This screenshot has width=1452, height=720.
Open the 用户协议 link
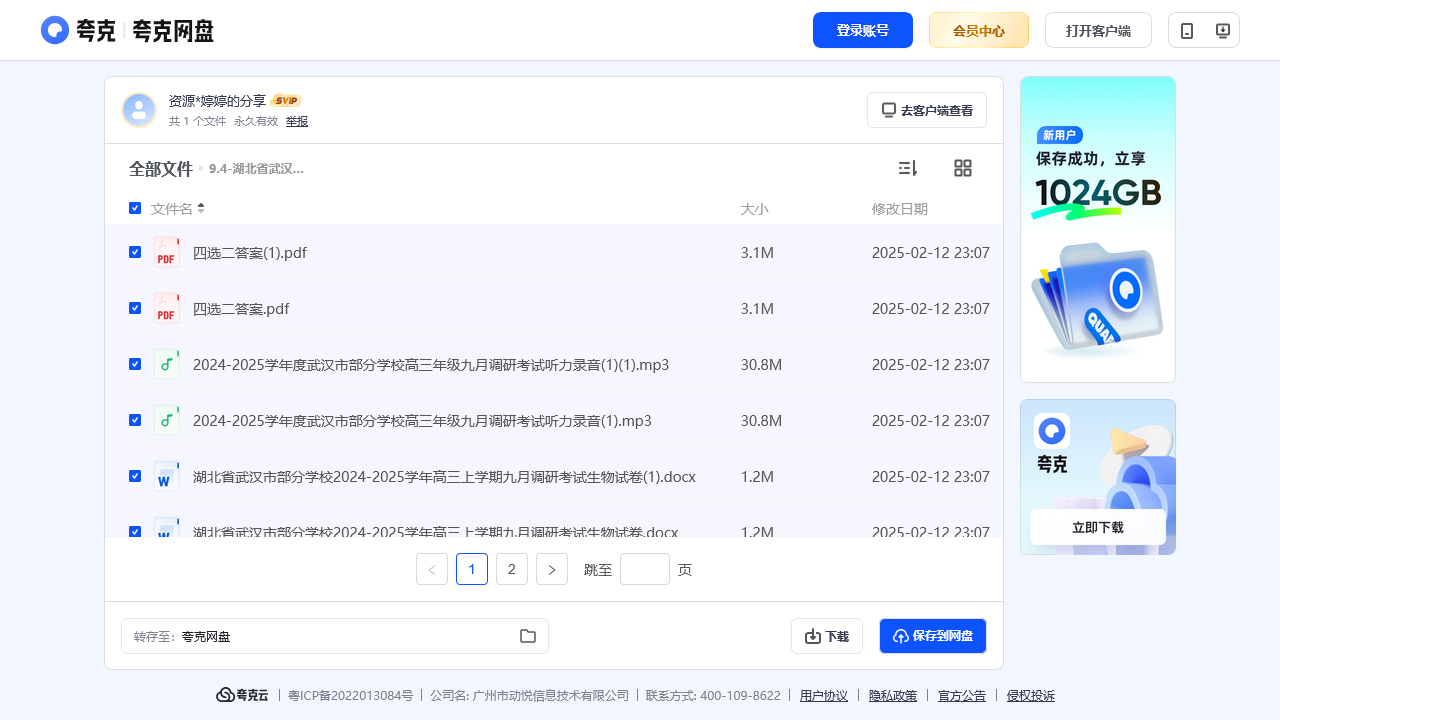tap(824, 695)
